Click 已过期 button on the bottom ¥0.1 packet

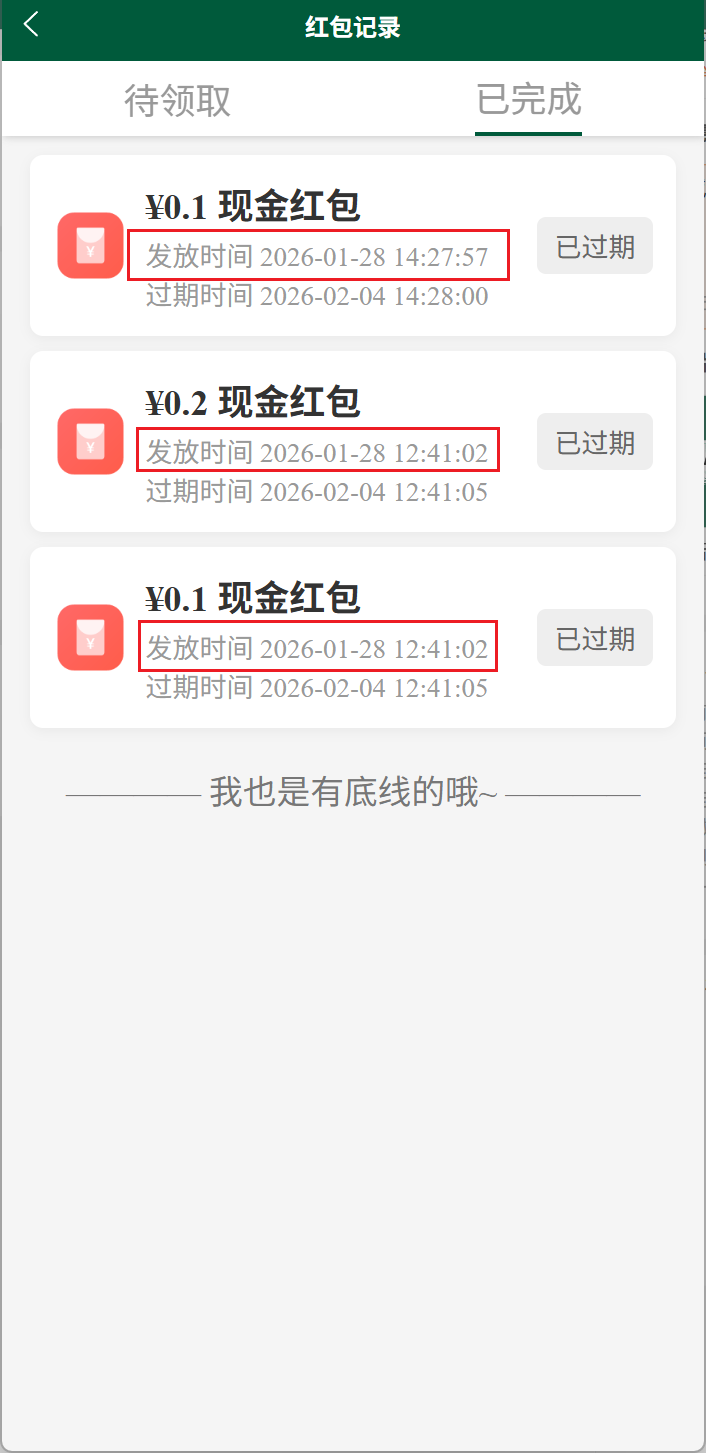click(595, 637)
